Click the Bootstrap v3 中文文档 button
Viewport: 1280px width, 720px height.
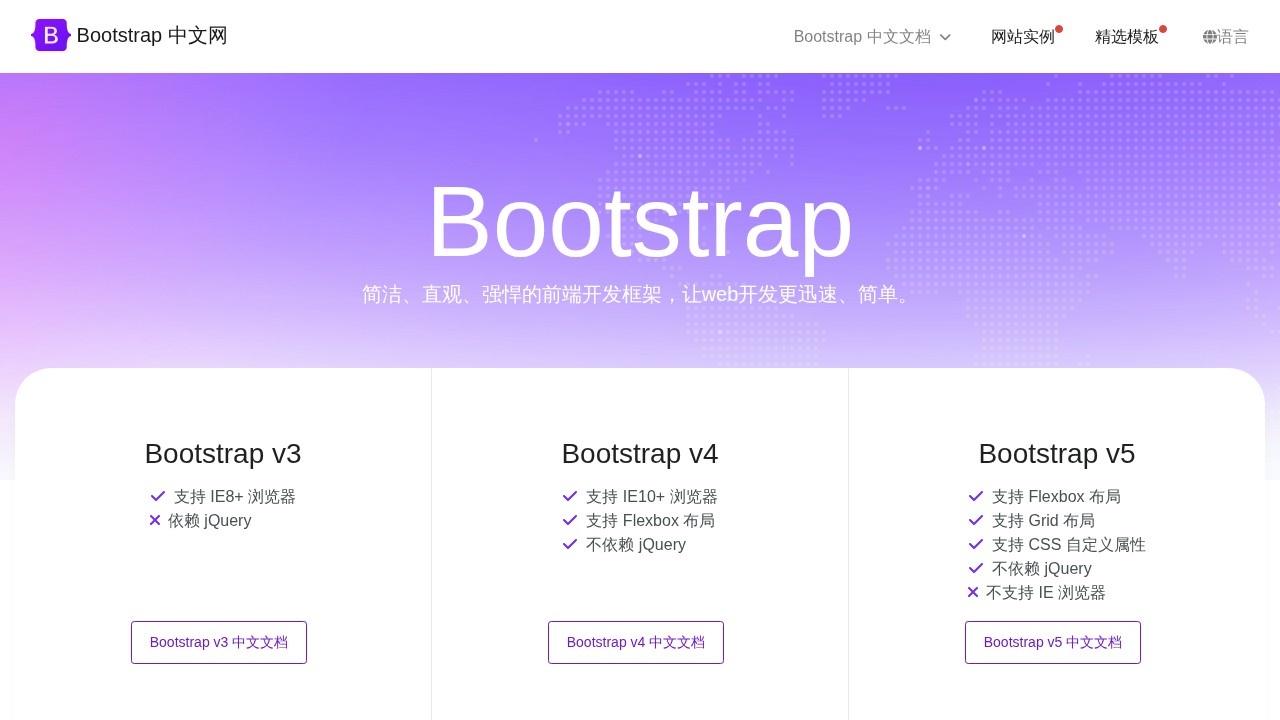pyautogui.click(x=218, y=642)
